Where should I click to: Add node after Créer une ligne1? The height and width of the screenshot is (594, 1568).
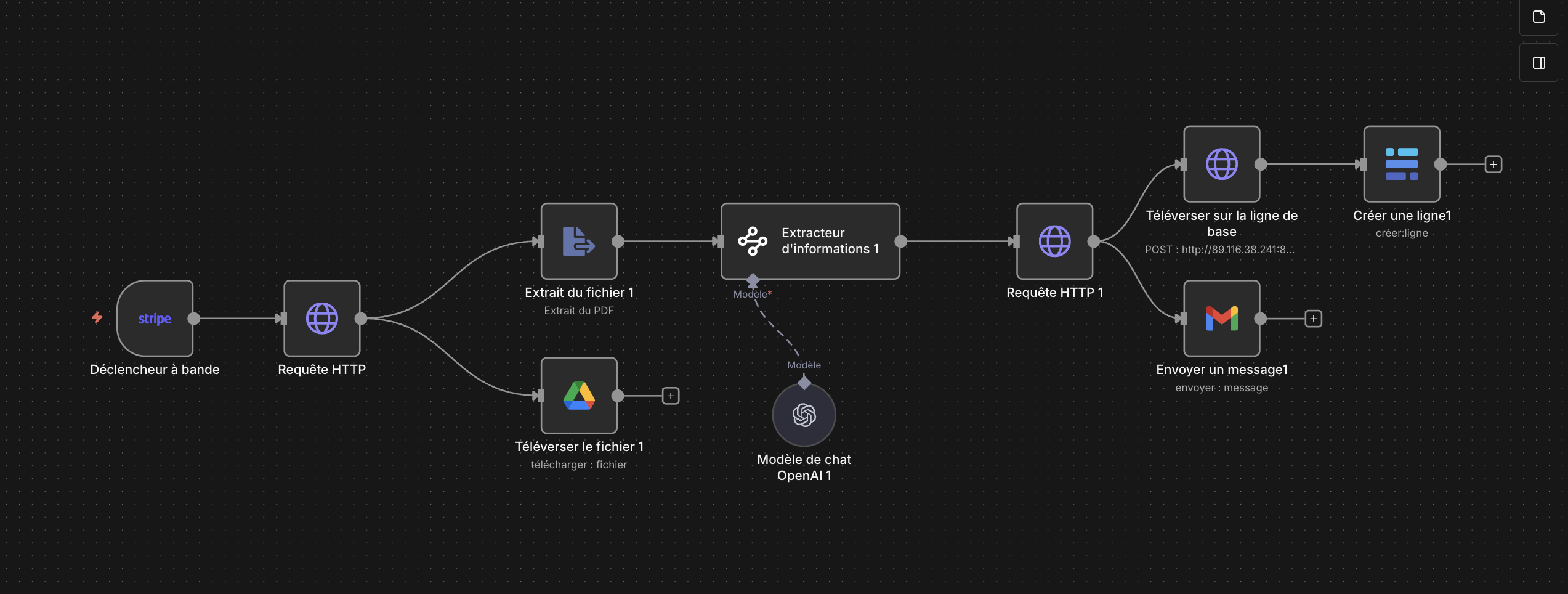click(x=1493, y=165)
